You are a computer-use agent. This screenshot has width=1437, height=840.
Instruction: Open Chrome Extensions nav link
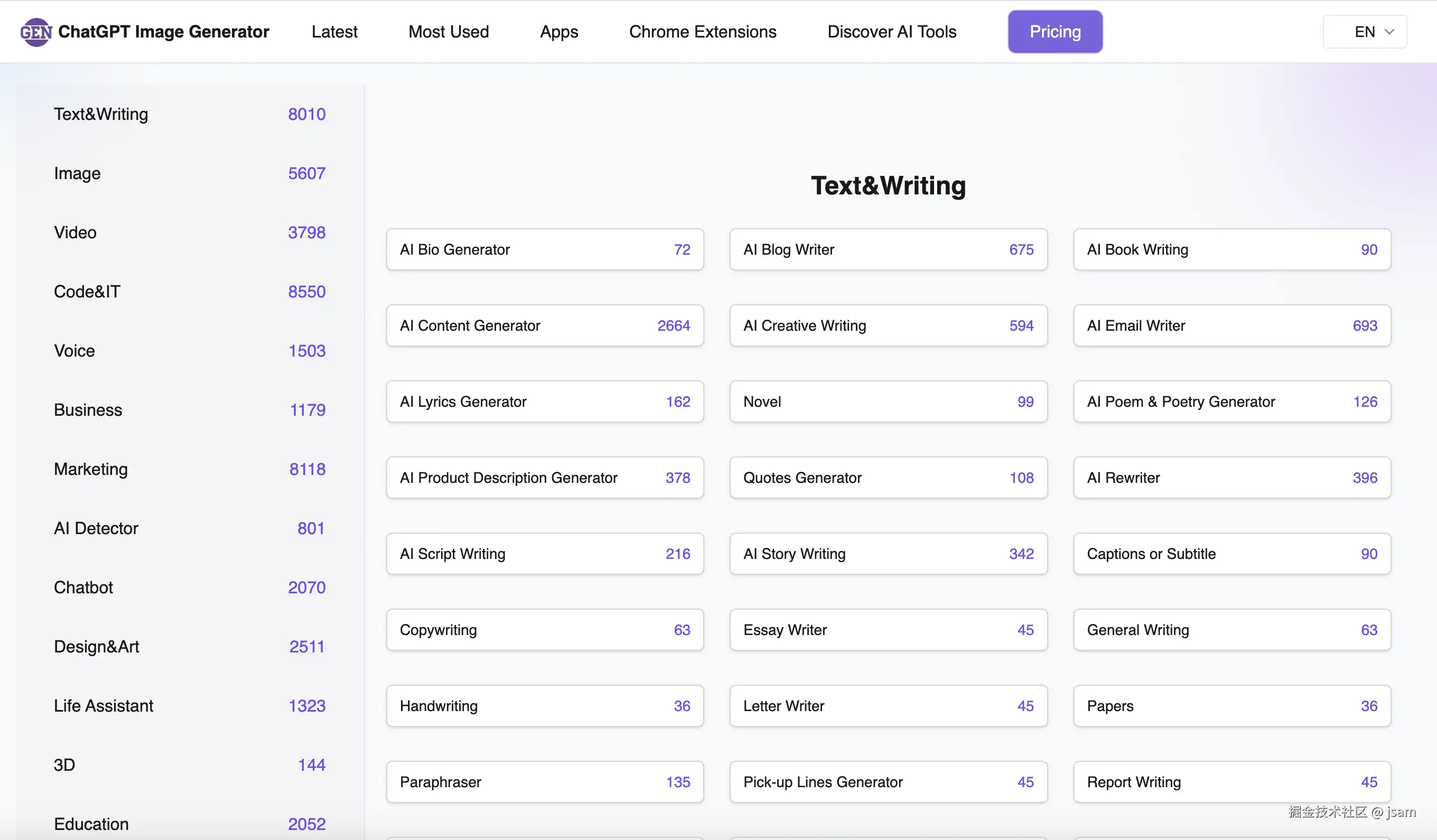coord(702,32)
